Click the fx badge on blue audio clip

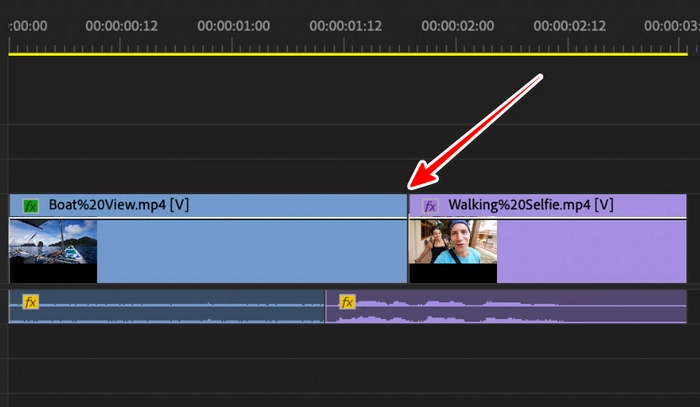[x=31, y=301]
